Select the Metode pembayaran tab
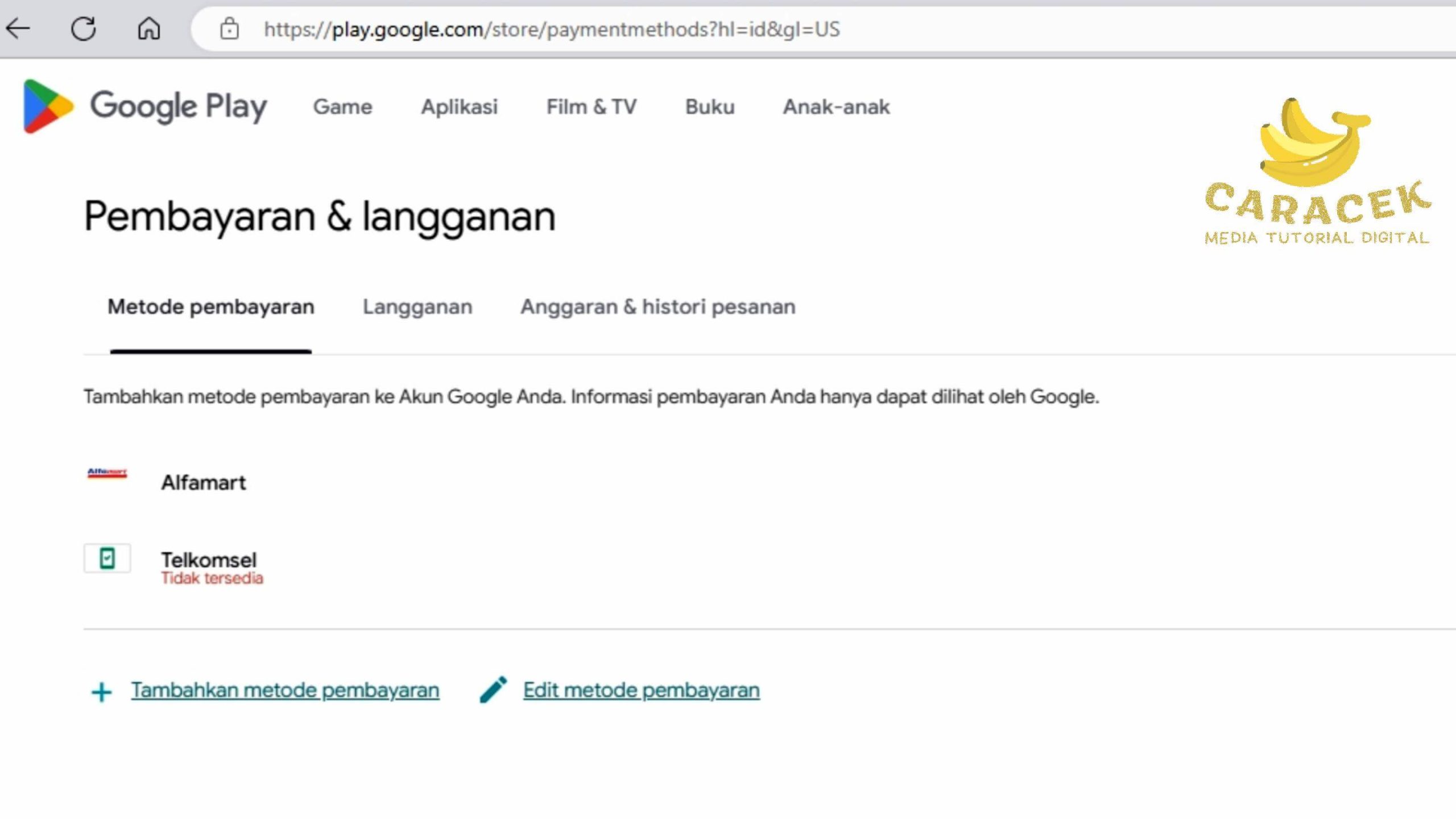The image size is (1456, 819). pos(210,307)
